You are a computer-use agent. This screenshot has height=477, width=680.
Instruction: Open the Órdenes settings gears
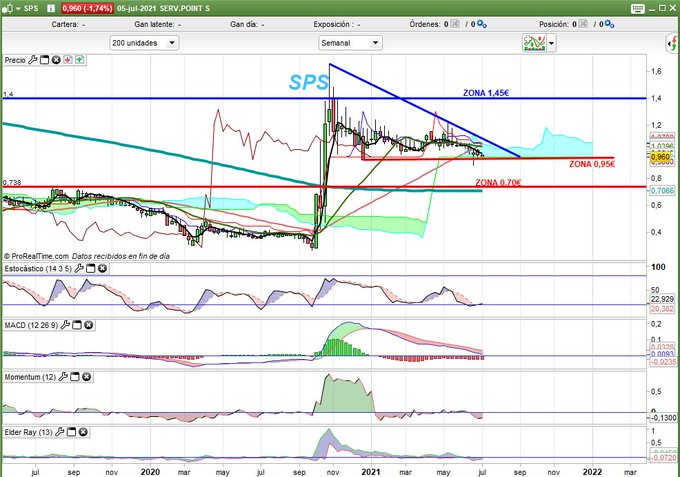tap(482, 24)
